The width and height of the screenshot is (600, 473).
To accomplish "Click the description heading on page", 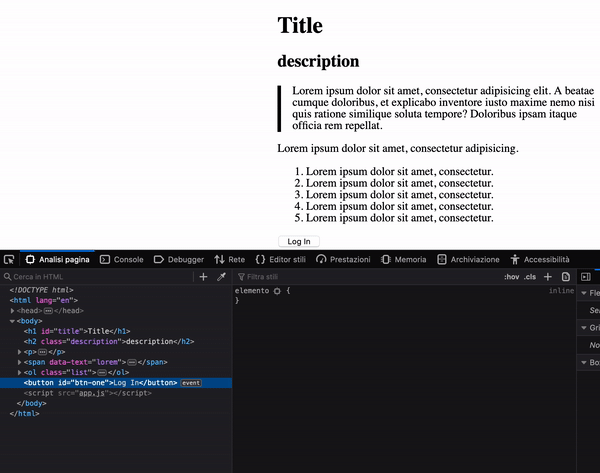I will pos(318,61).
